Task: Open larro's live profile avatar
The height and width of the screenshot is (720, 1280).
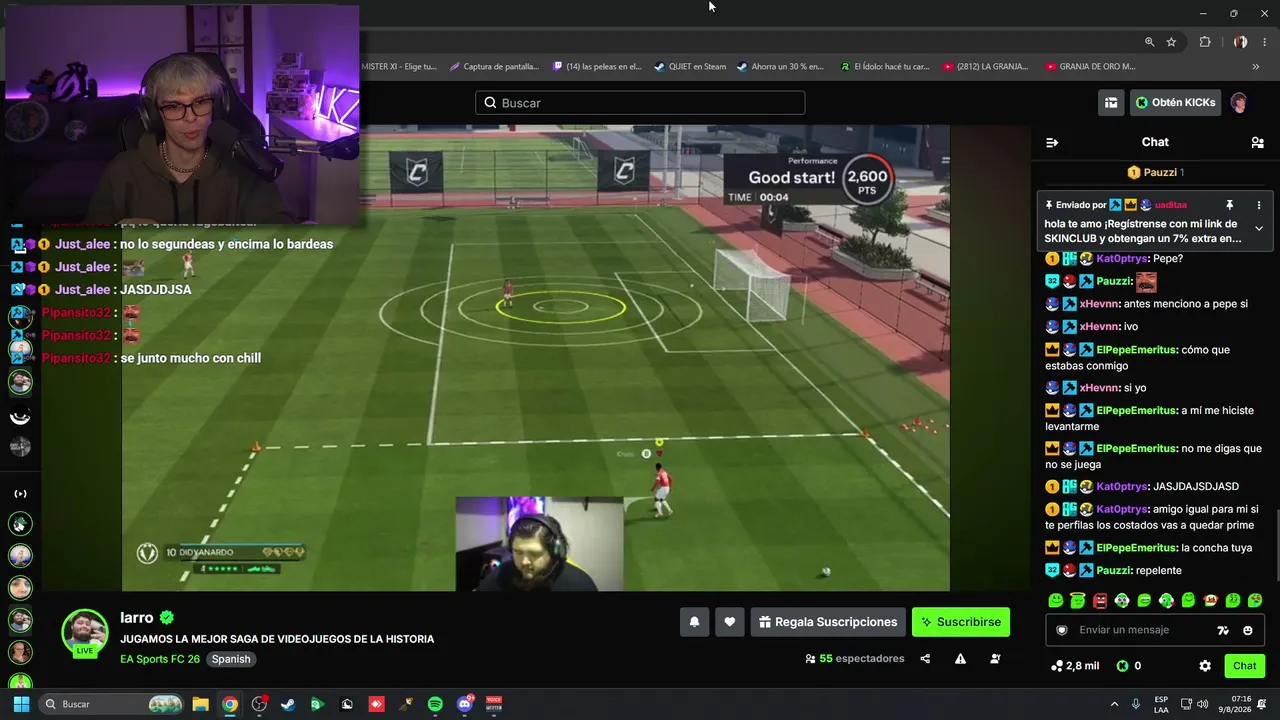Action: tap(84, 632)
